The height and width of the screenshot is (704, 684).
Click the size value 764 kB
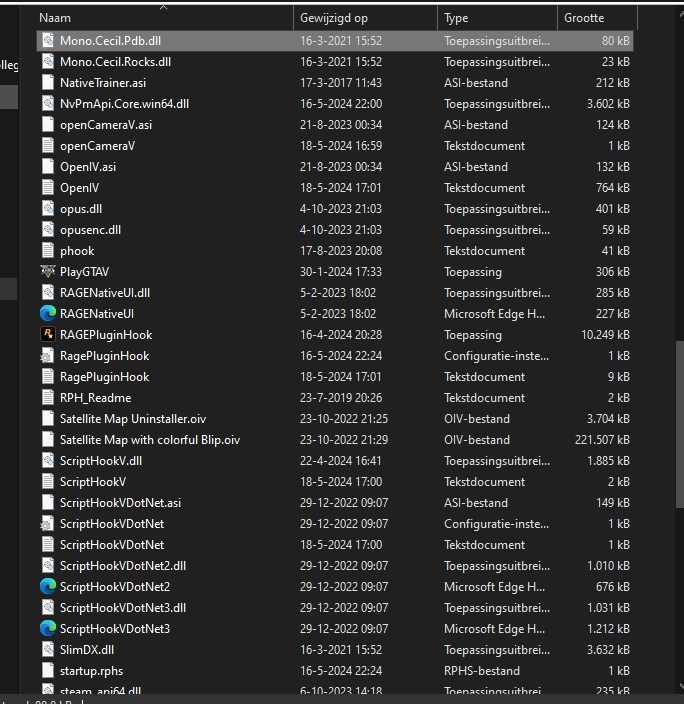pyautogui.click(x=613, y=188)
